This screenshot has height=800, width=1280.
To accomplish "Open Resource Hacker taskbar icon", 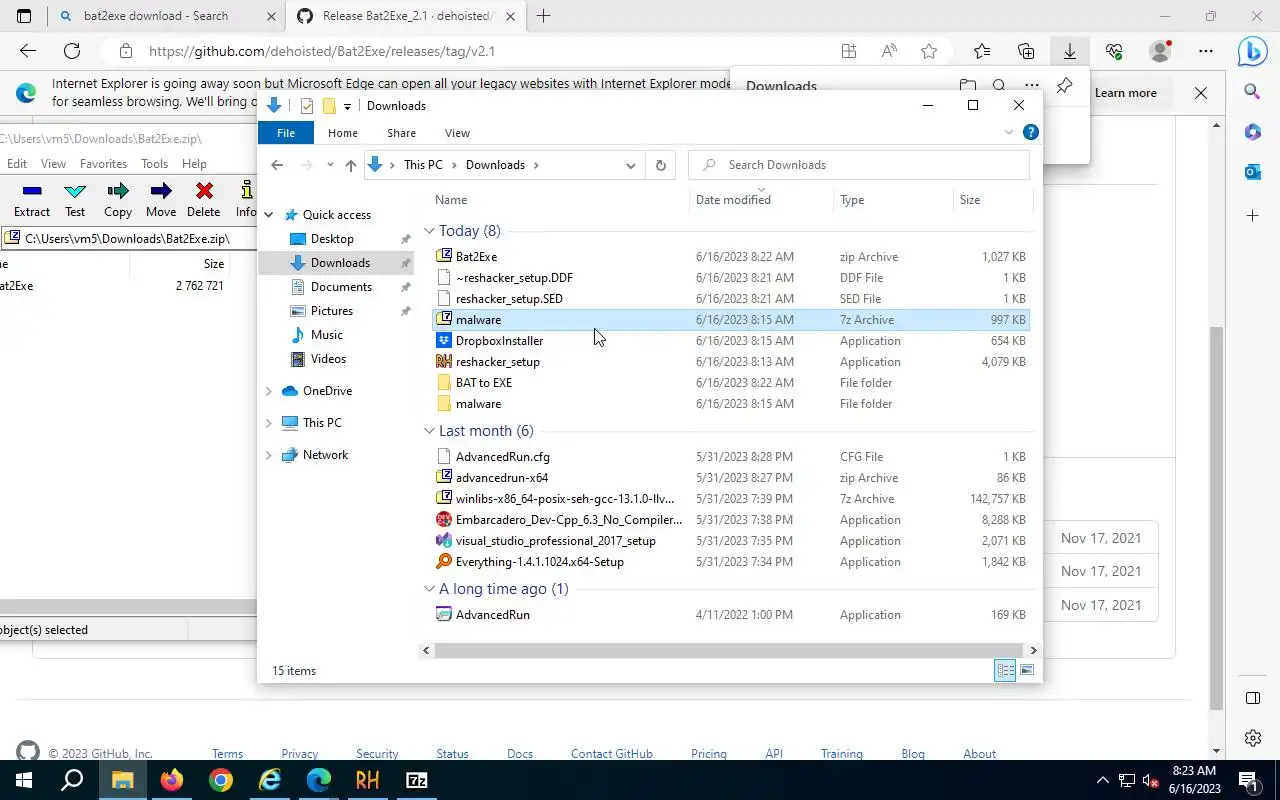I will pos(367,780).
